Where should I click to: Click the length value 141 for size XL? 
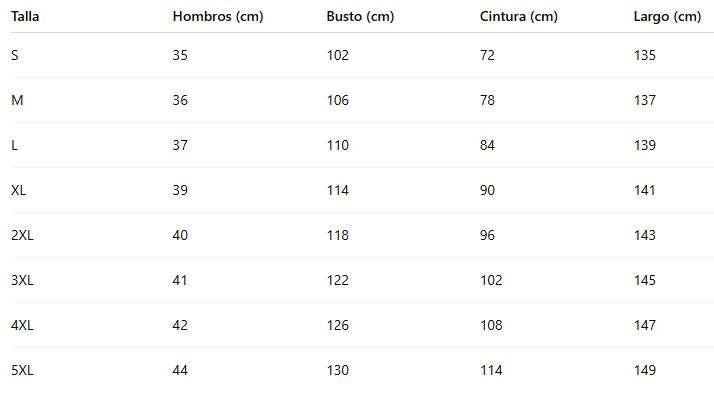tap(645, 190)
